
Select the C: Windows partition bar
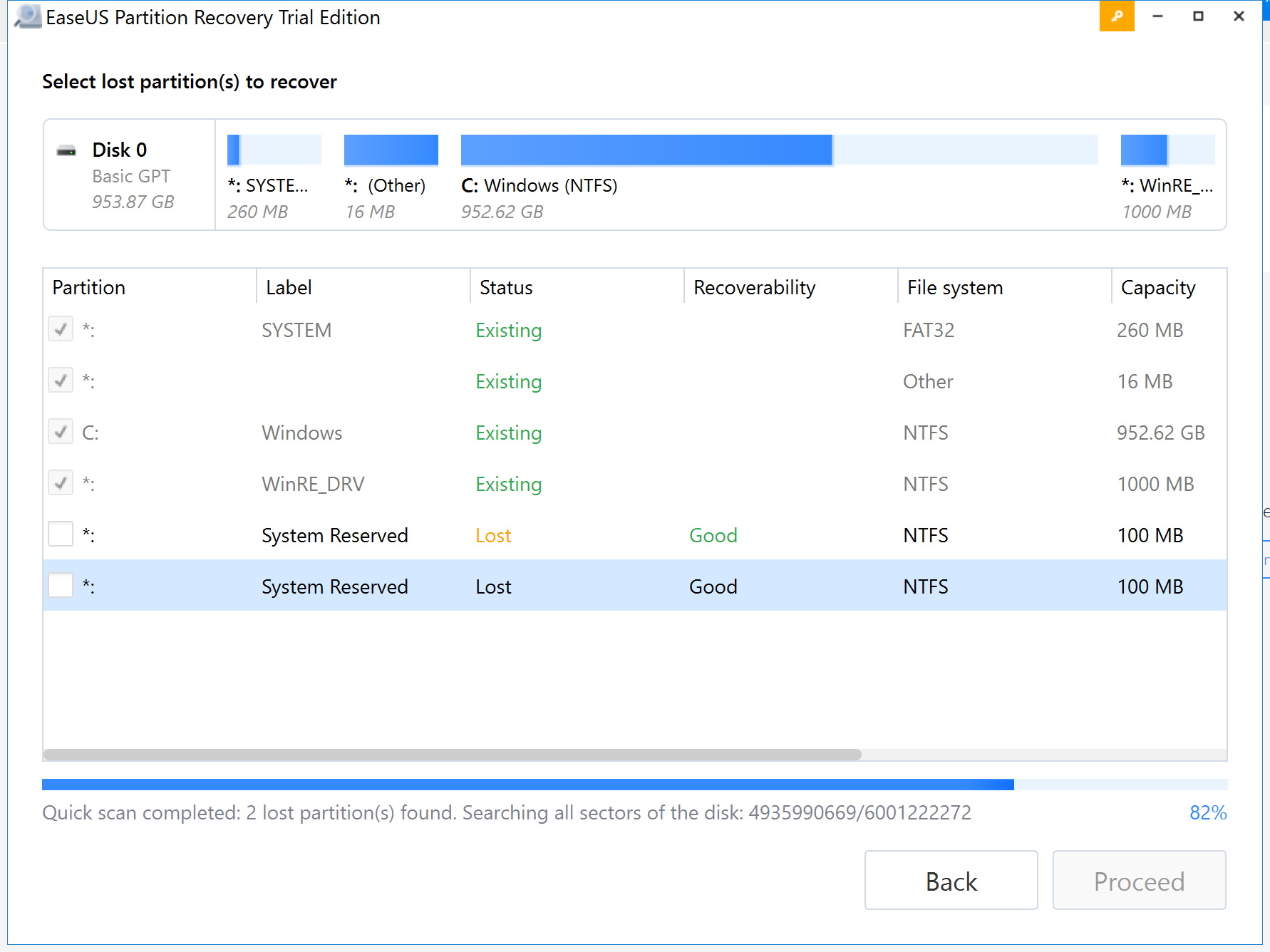pyautogui.click(x=778, y=150)
